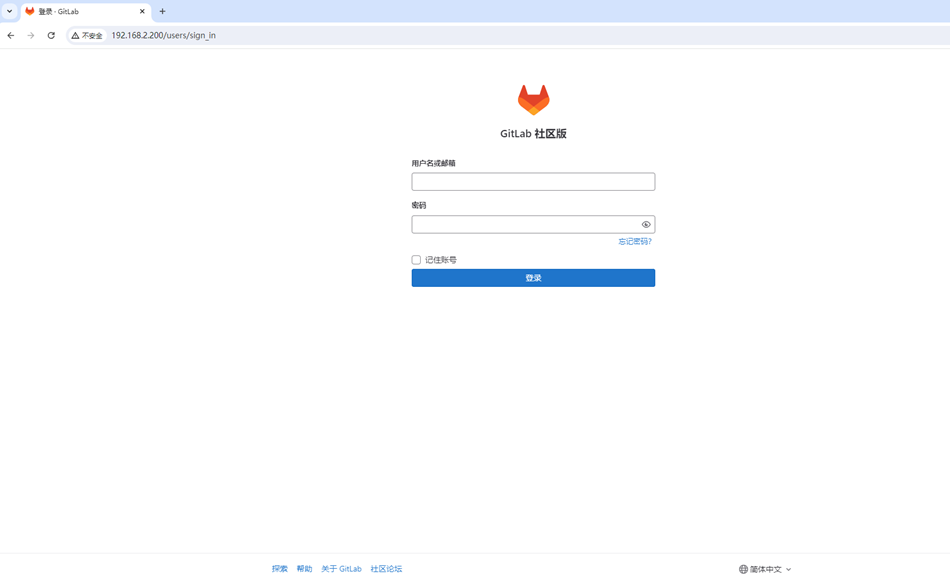
Task: Open the 社区论坛 footer link
Action: click(386, 569)
